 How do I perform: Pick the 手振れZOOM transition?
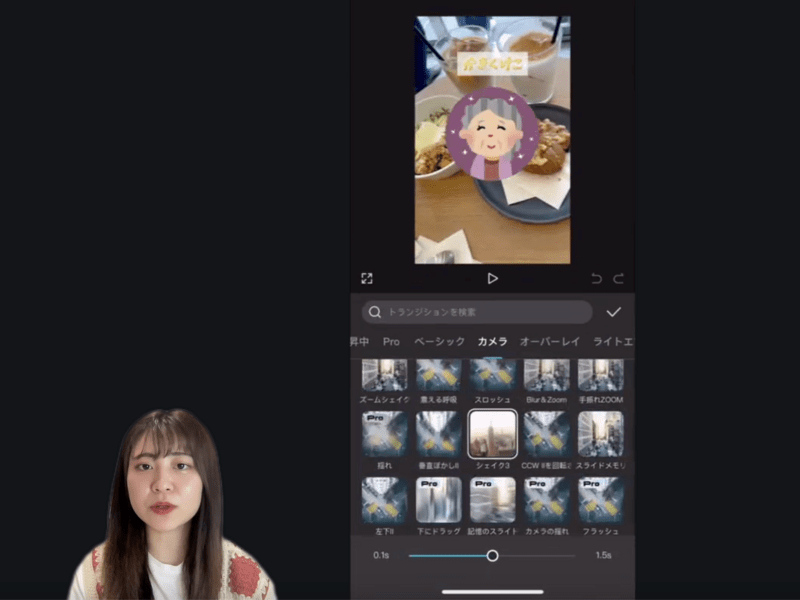pyautogui.click(x=601, y=375)
